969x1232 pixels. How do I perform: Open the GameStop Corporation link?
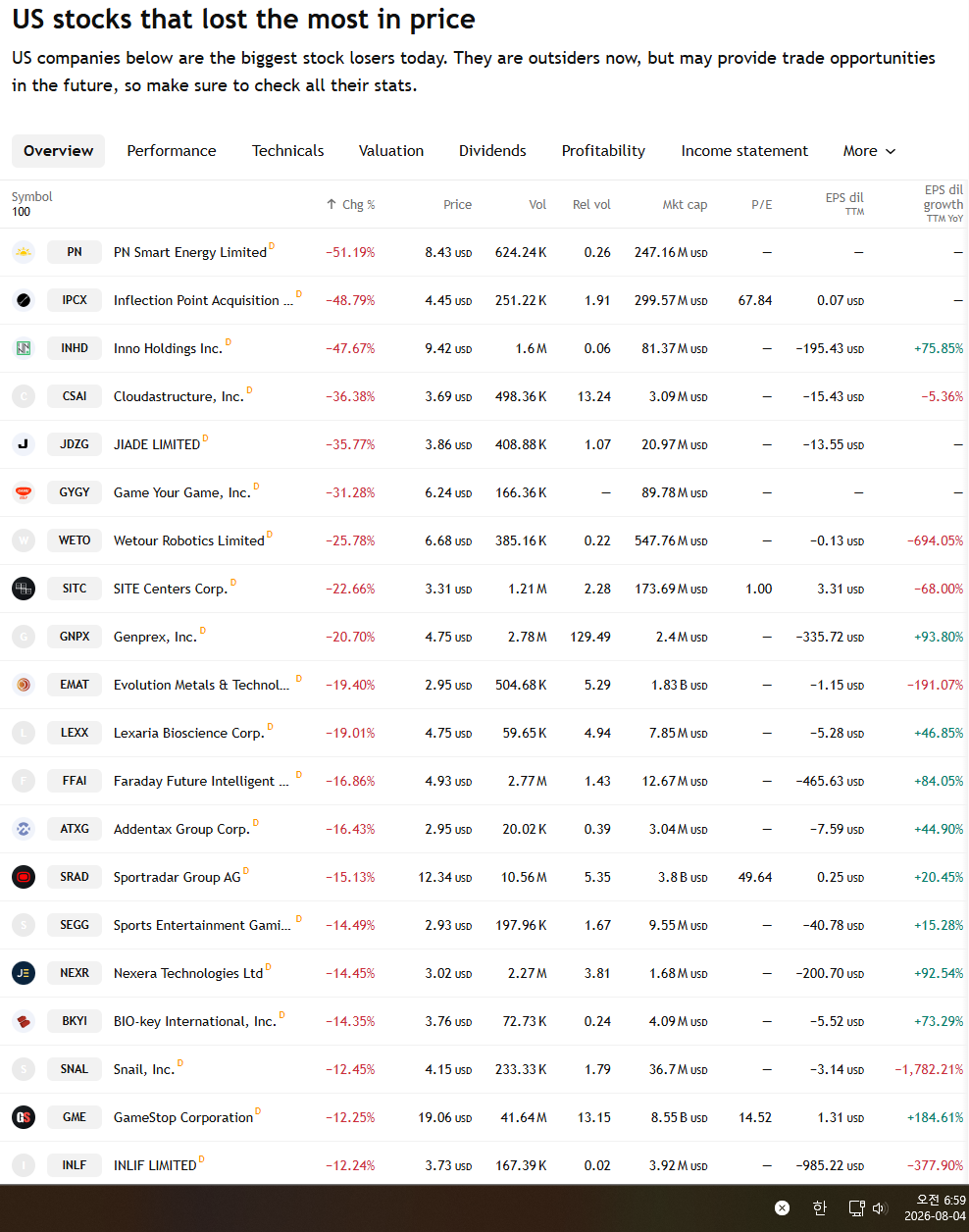[x=183, y=1117]
